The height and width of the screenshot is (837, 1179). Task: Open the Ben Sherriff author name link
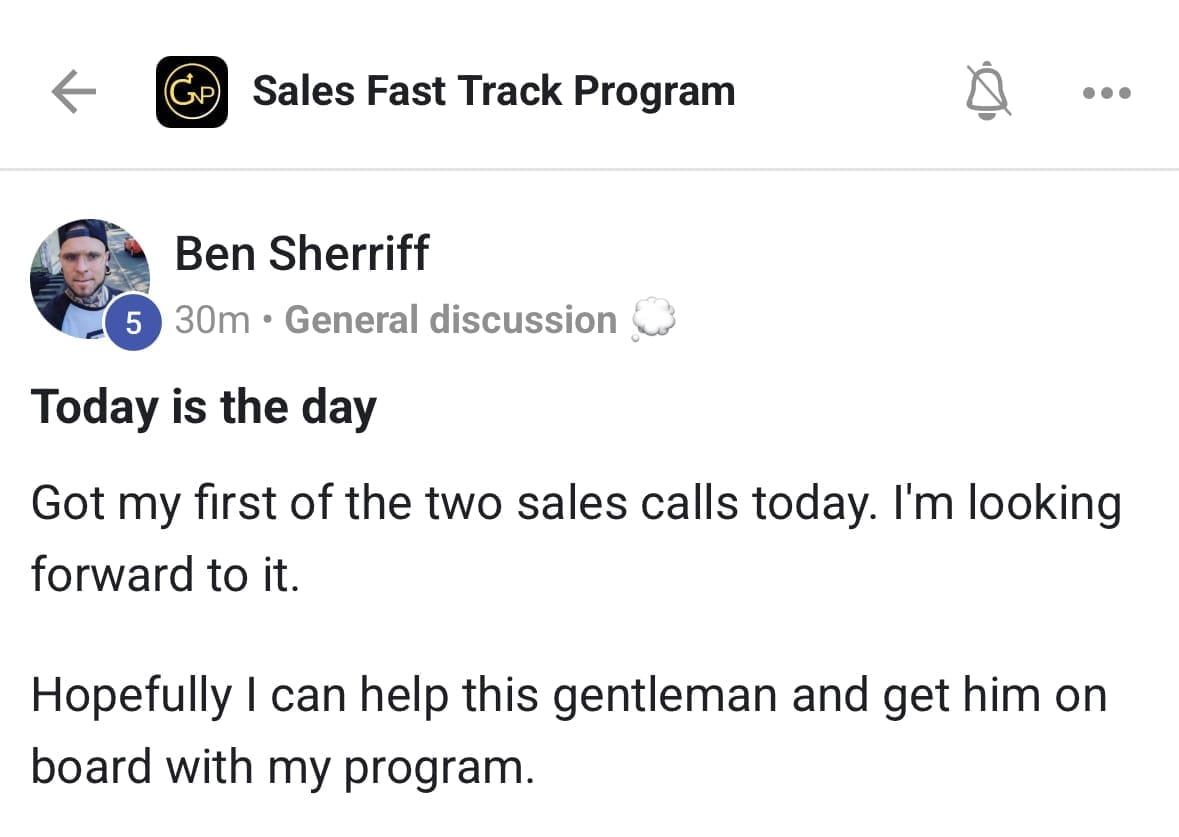tap(301, 254)
